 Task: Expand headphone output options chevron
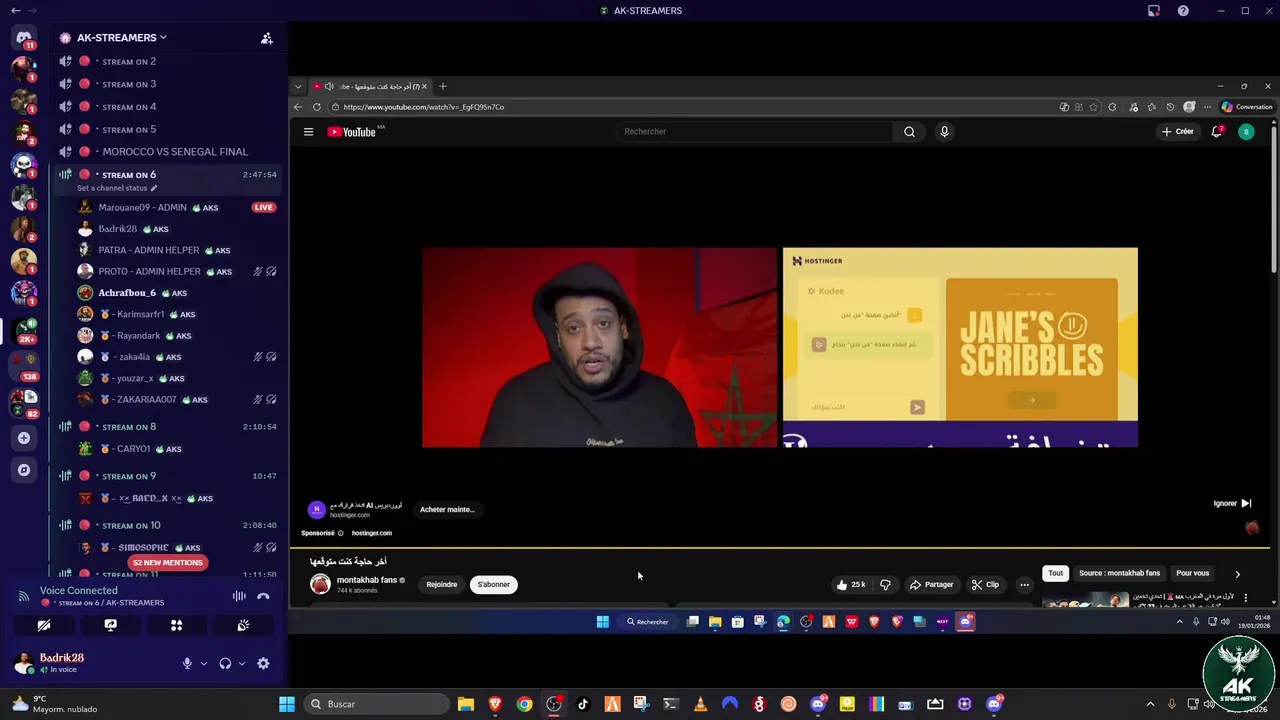241,663
